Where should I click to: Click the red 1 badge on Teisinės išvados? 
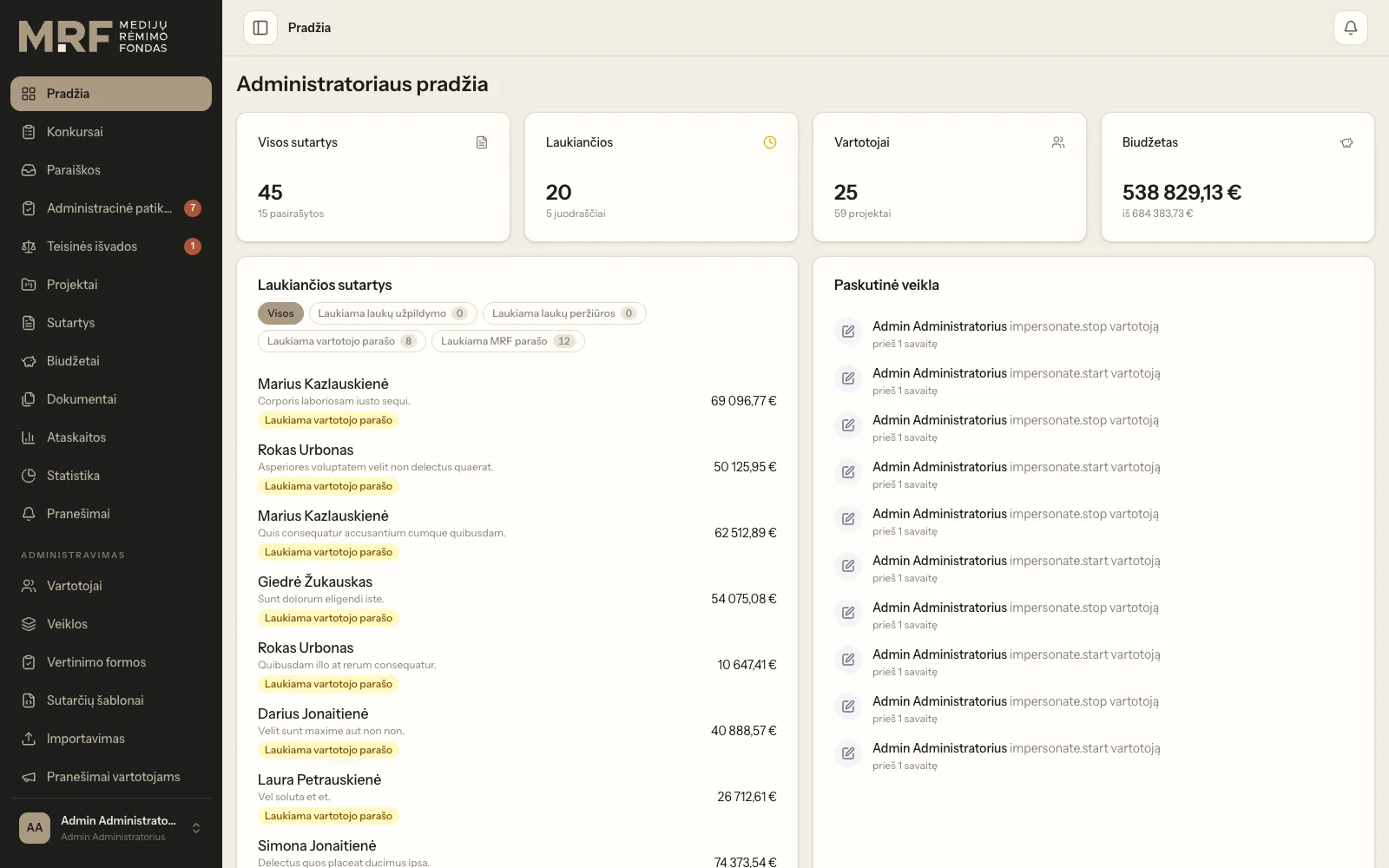(x=193, y=247)
